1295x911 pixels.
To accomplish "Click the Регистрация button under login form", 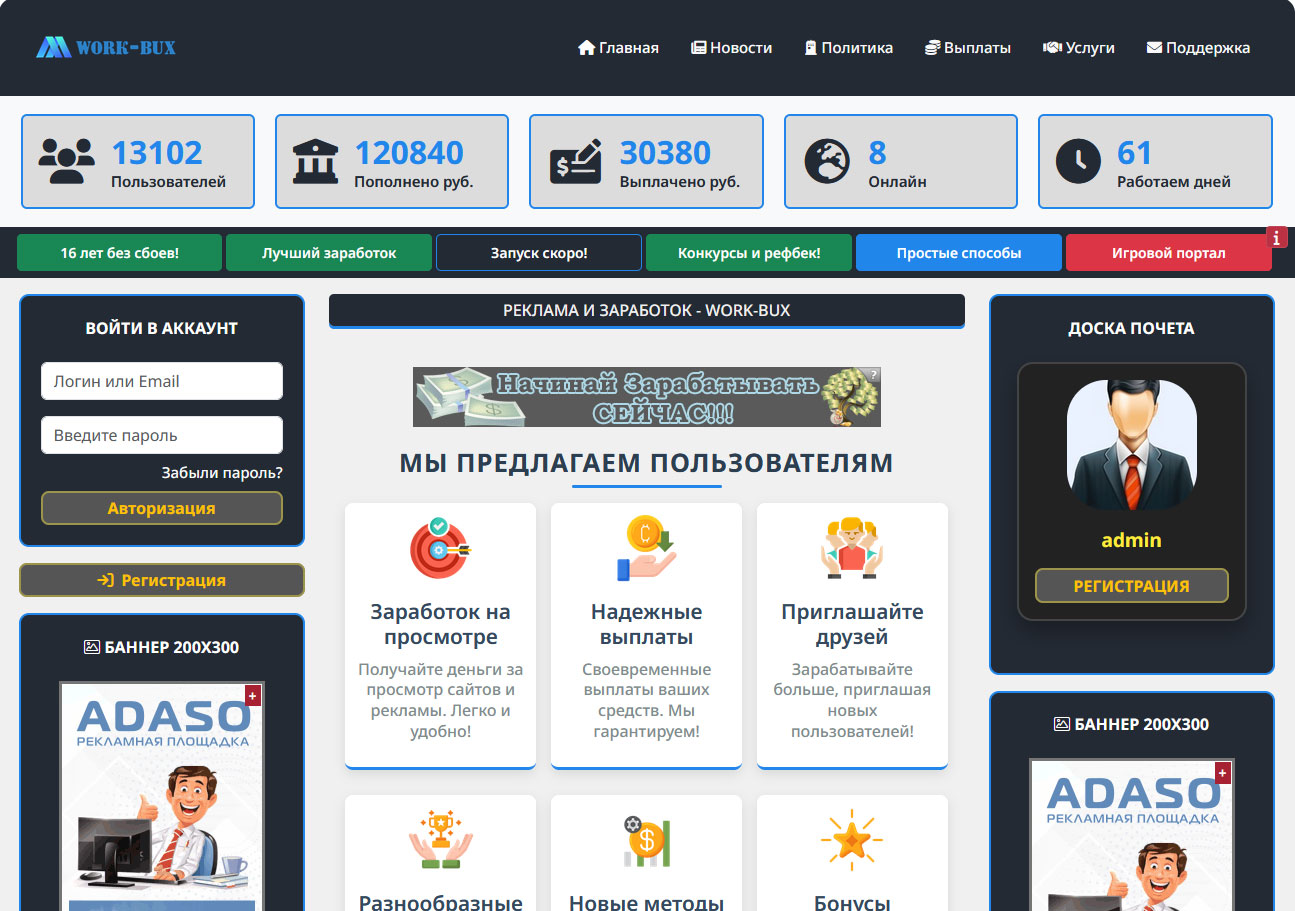I will [162, 580].
